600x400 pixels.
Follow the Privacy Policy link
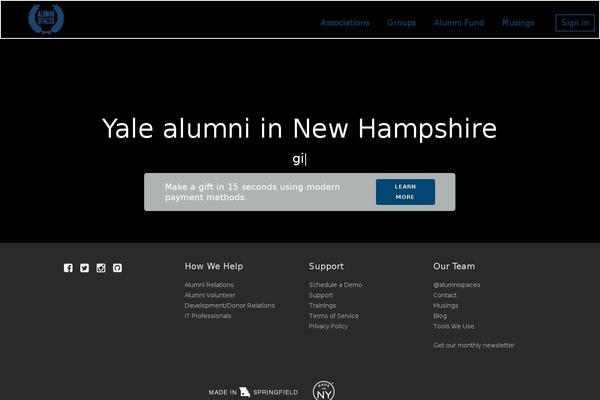pos(328,326)
